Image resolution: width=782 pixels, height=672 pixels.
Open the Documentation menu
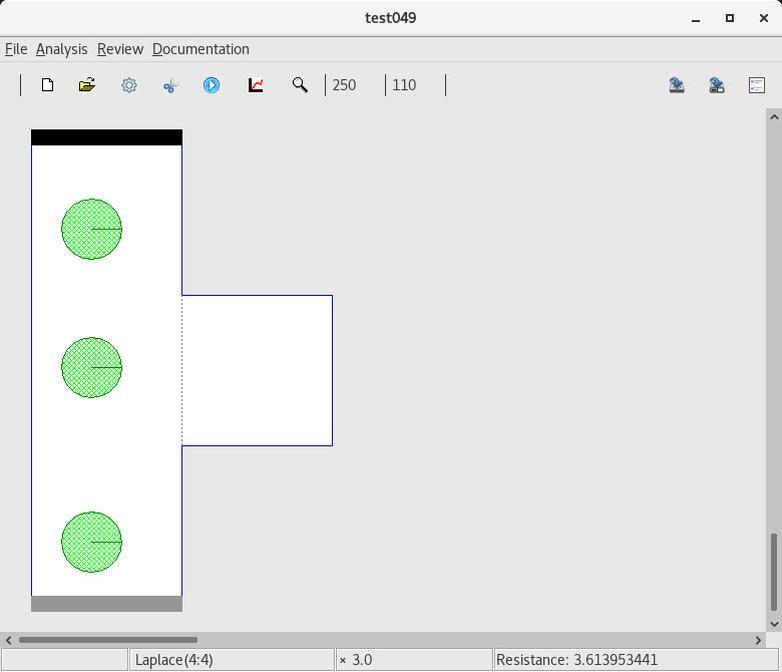coord(200,49)
